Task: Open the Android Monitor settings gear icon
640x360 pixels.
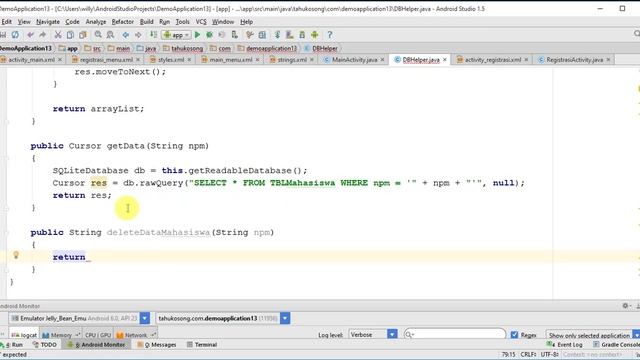Action: [626, 306]
